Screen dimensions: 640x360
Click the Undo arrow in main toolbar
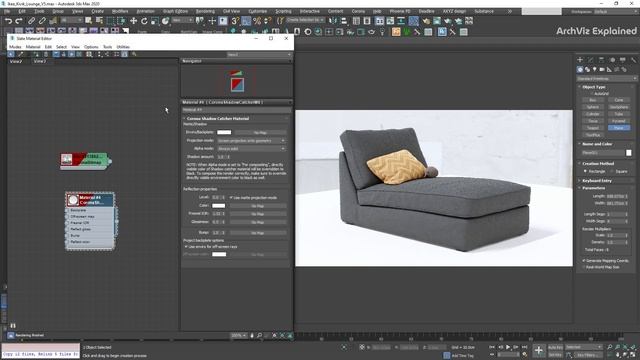8,20
